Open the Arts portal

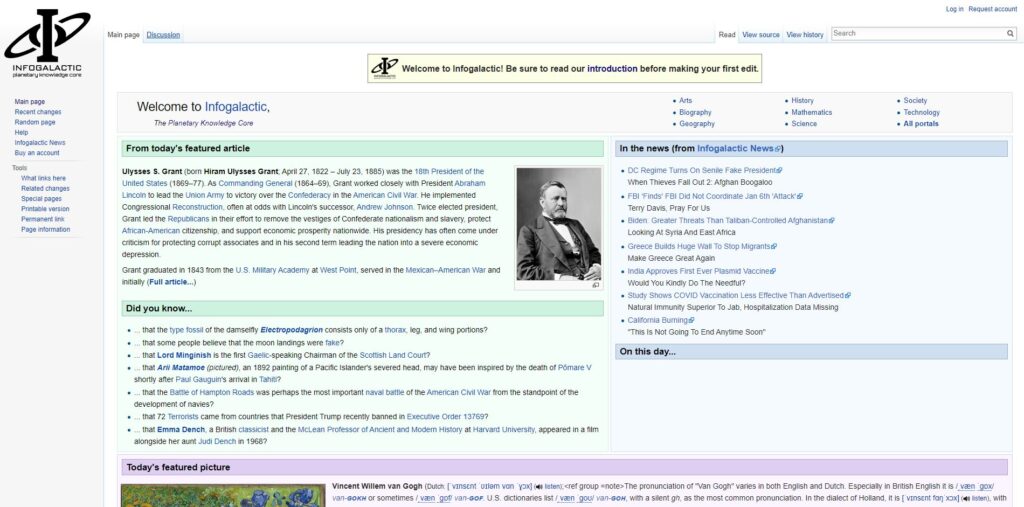click(685, 101)
